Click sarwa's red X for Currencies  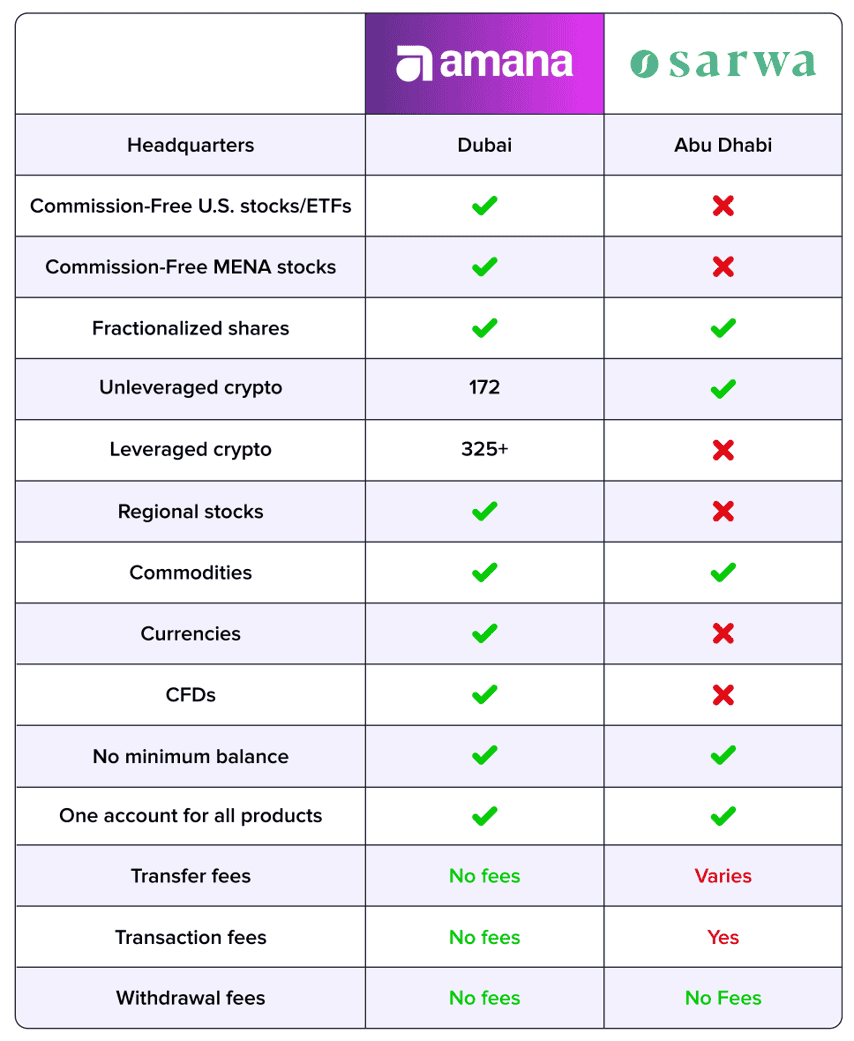tap(723, 633)
